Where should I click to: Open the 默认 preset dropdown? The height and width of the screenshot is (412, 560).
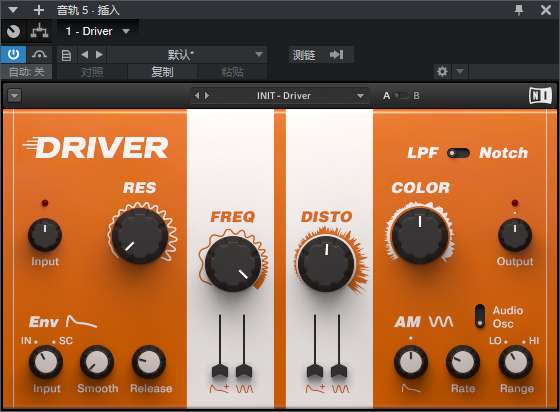[187, 55]
